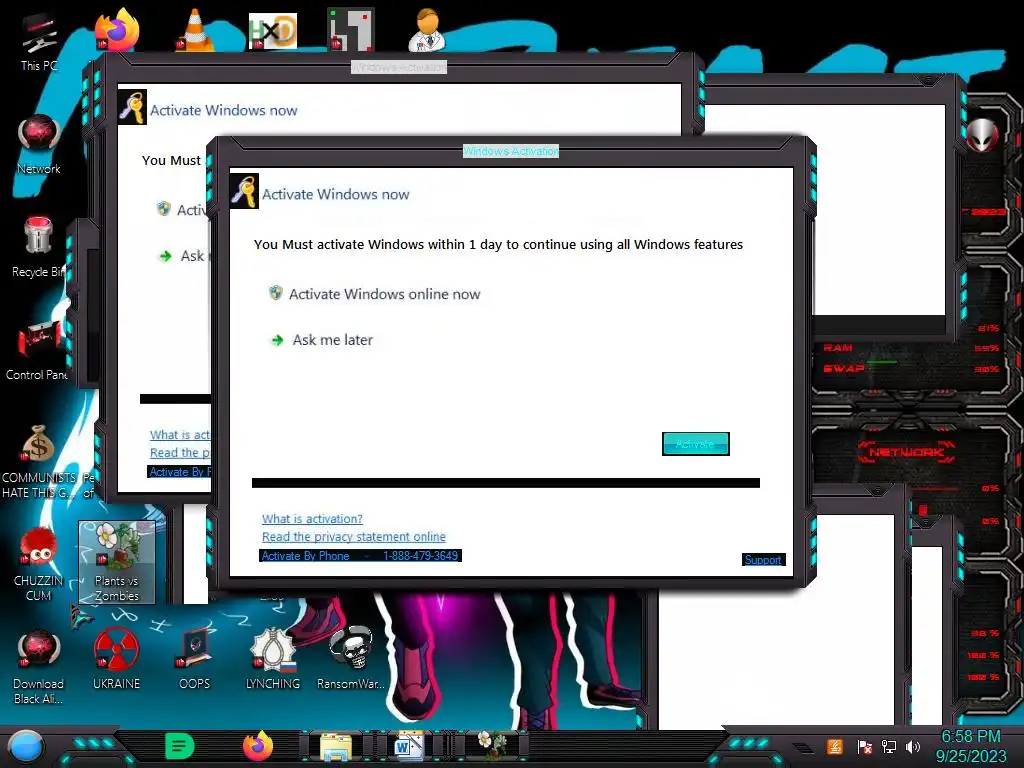Open the Network desktop icon
The image size is (1024, 768).
pyautogui.click(x=39, y=145)
